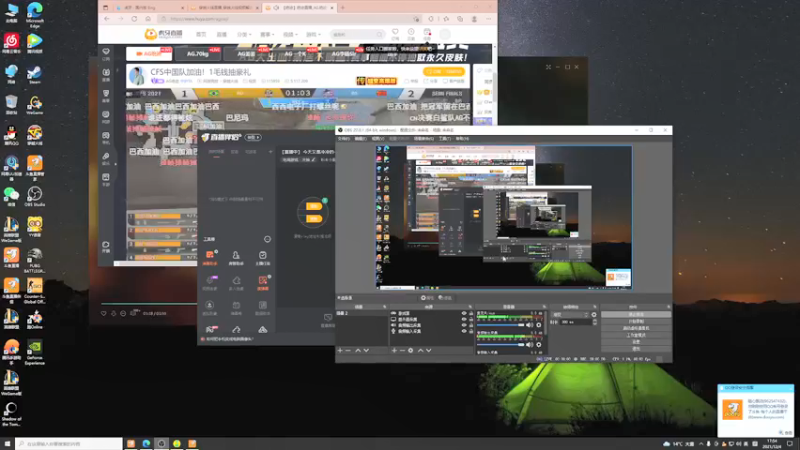Open Microsoft Edge desktop shortcut
Screen dimensions: 800x450
pyautogui.click(x=35, y=15)
